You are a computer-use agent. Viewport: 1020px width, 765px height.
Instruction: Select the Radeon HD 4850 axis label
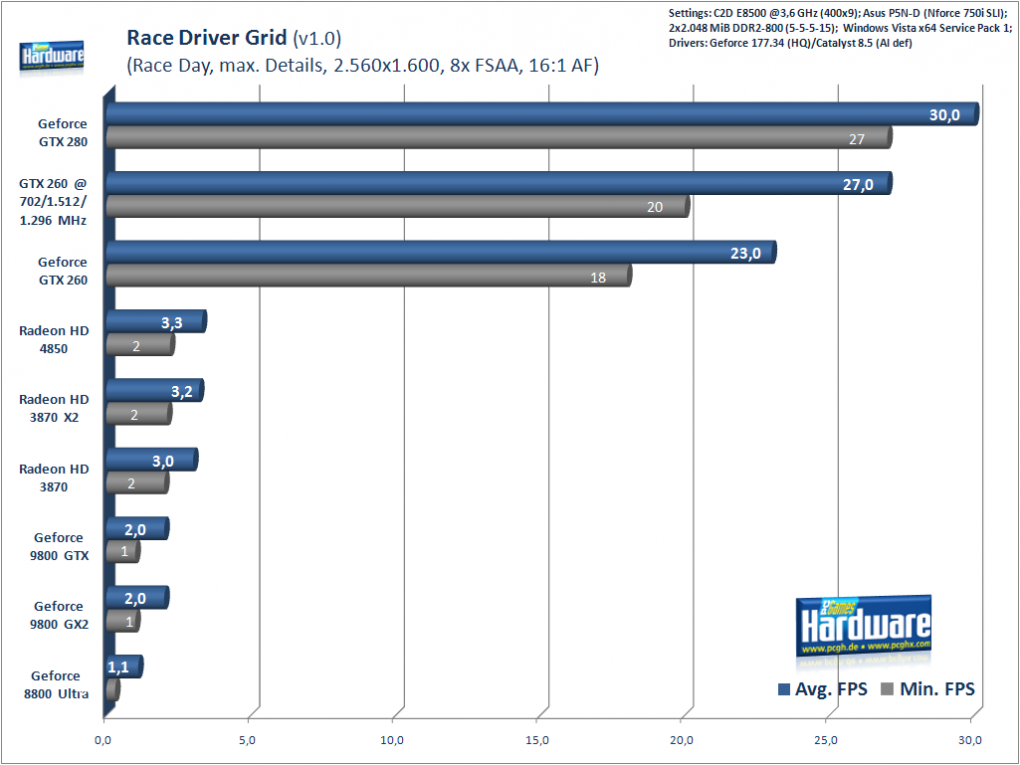click(54, 340)
